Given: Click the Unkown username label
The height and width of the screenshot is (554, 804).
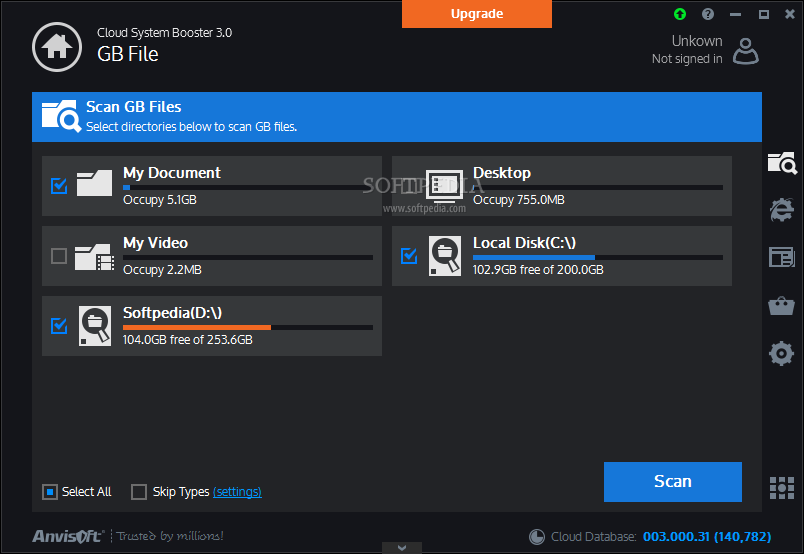Looking at the screenshot, I should pyautogui.click(x=697, y=41).
